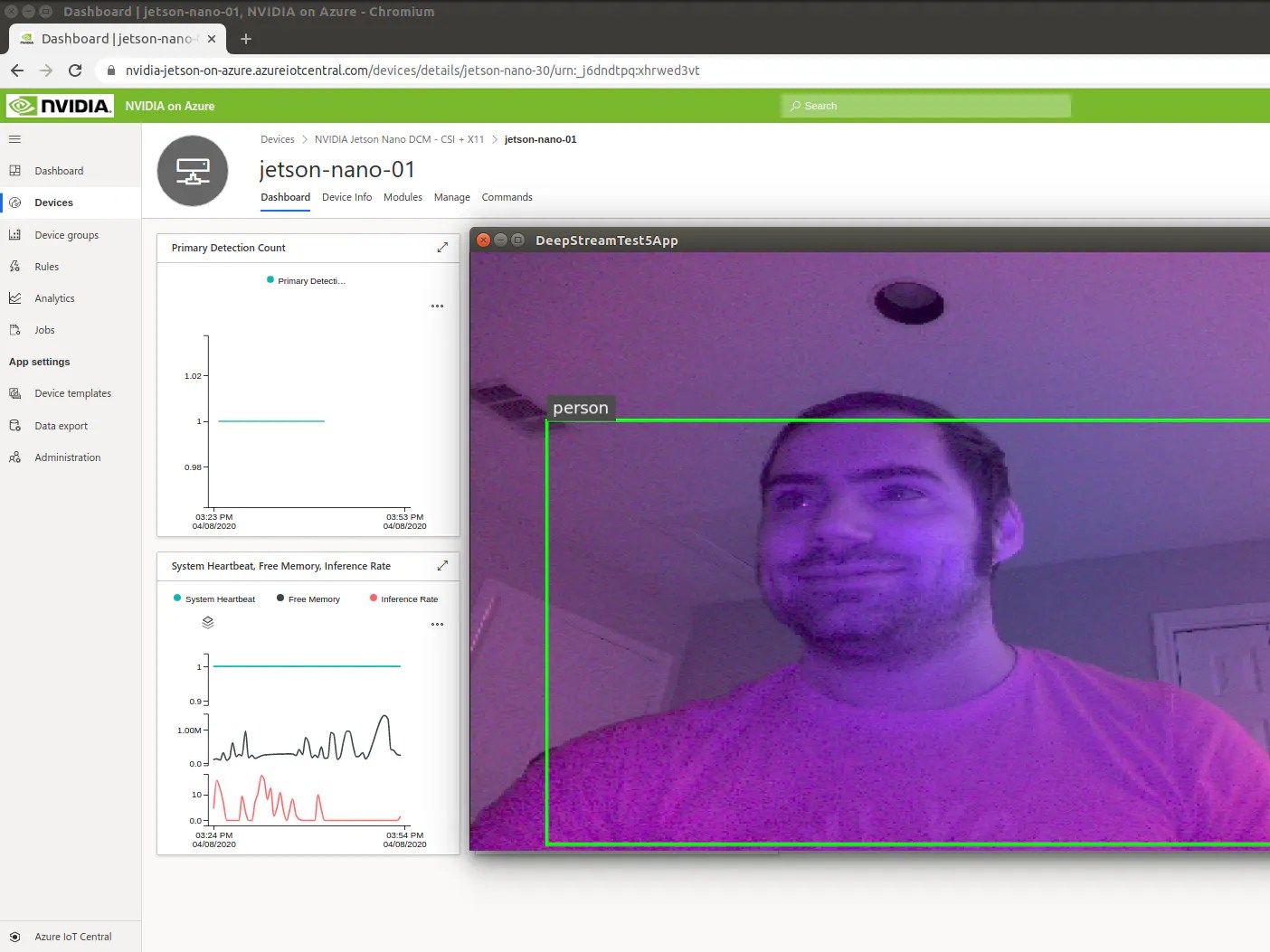Collapse the sidebar with the hamburger menu
The width and height of the screenshot is (1270, 952).
click(14, 138)
